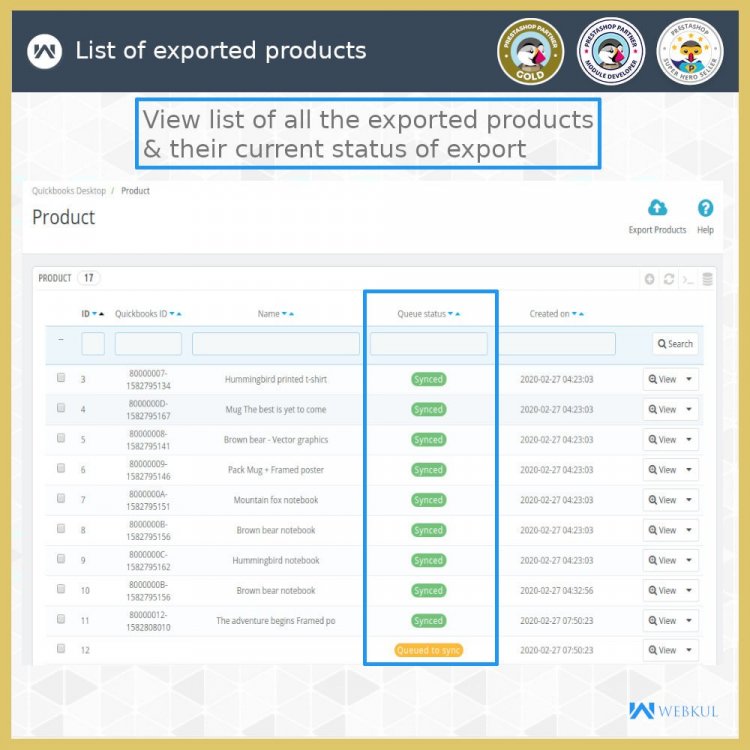Click the Webkul logo in the header

(x=44, y=51)
